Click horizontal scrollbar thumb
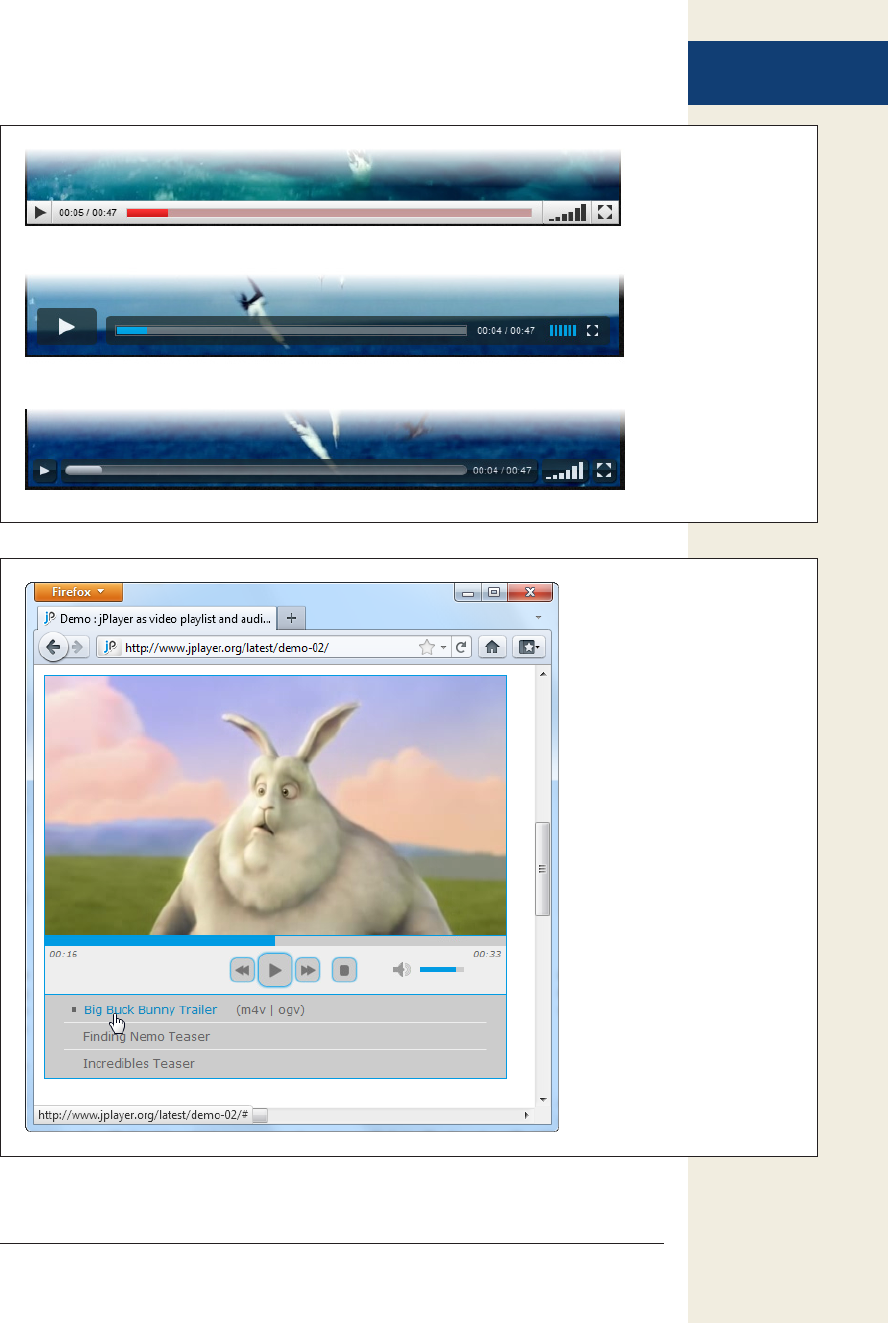Screen dimensions: 888x1323 [x=259, y=1115]
